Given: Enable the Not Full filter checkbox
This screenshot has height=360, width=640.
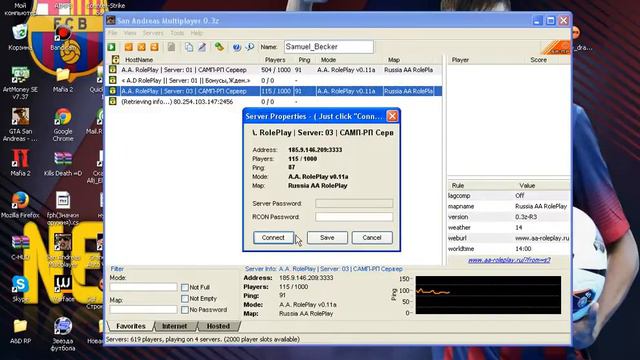Looking at the screenshot, I should click(x=184, y=287).
